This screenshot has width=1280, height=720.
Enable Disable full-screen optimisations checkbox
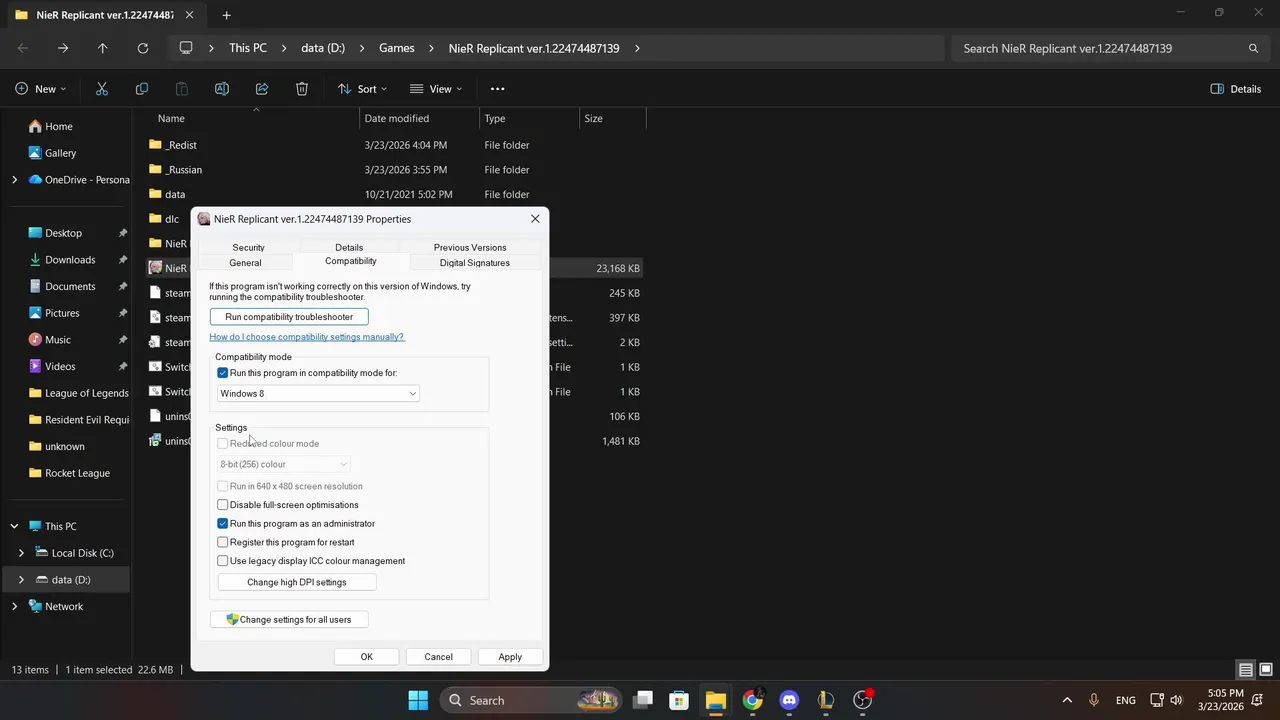point(223,505)
